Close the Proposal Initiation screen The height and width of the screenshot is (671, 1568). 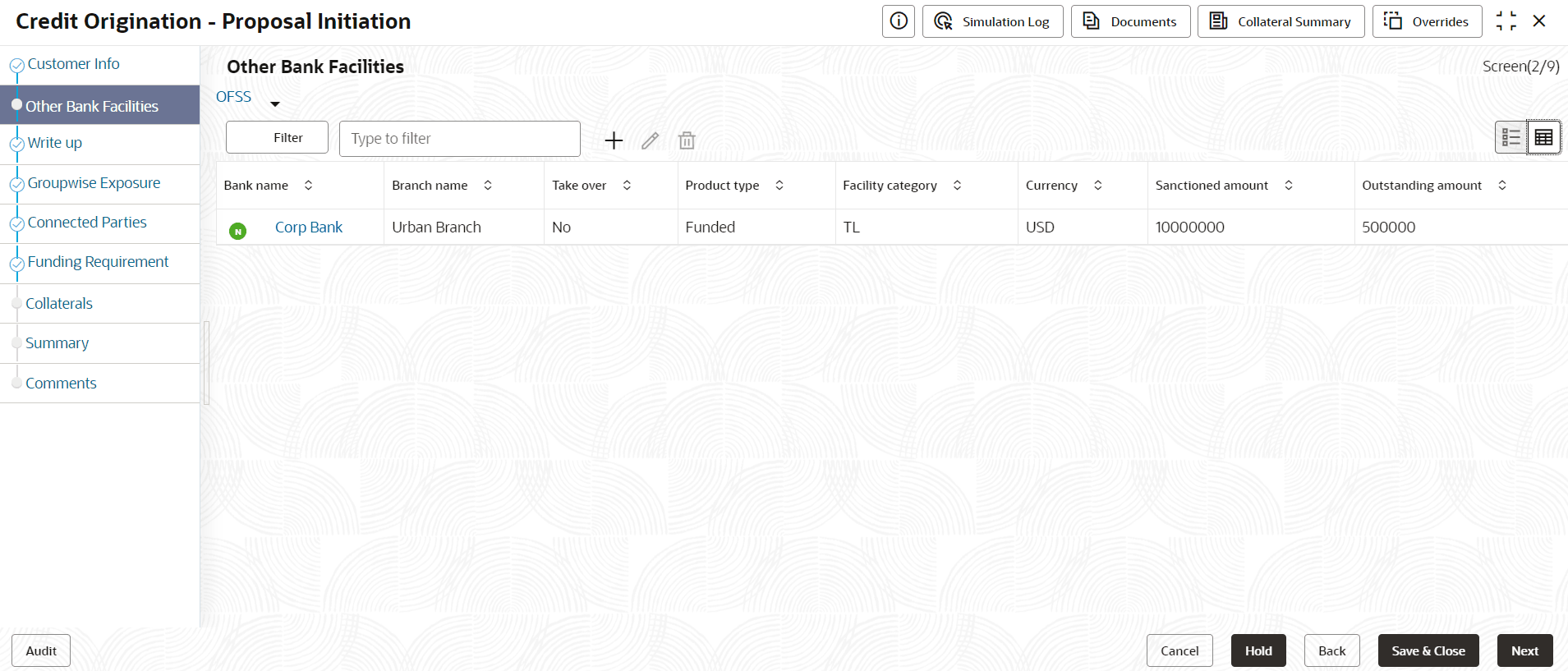pos(1539,21)
